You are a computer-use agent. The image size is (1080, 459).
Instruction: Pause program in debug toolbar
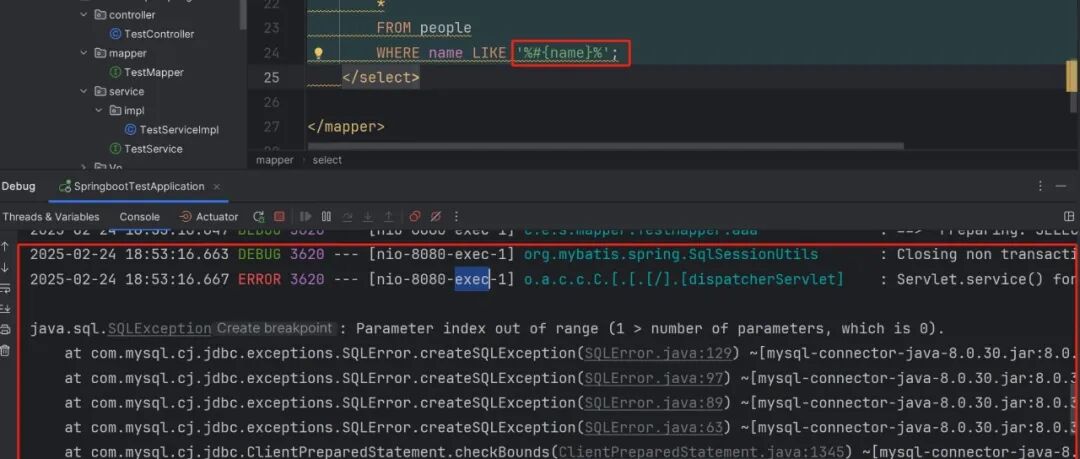click(x=326, y=216)
